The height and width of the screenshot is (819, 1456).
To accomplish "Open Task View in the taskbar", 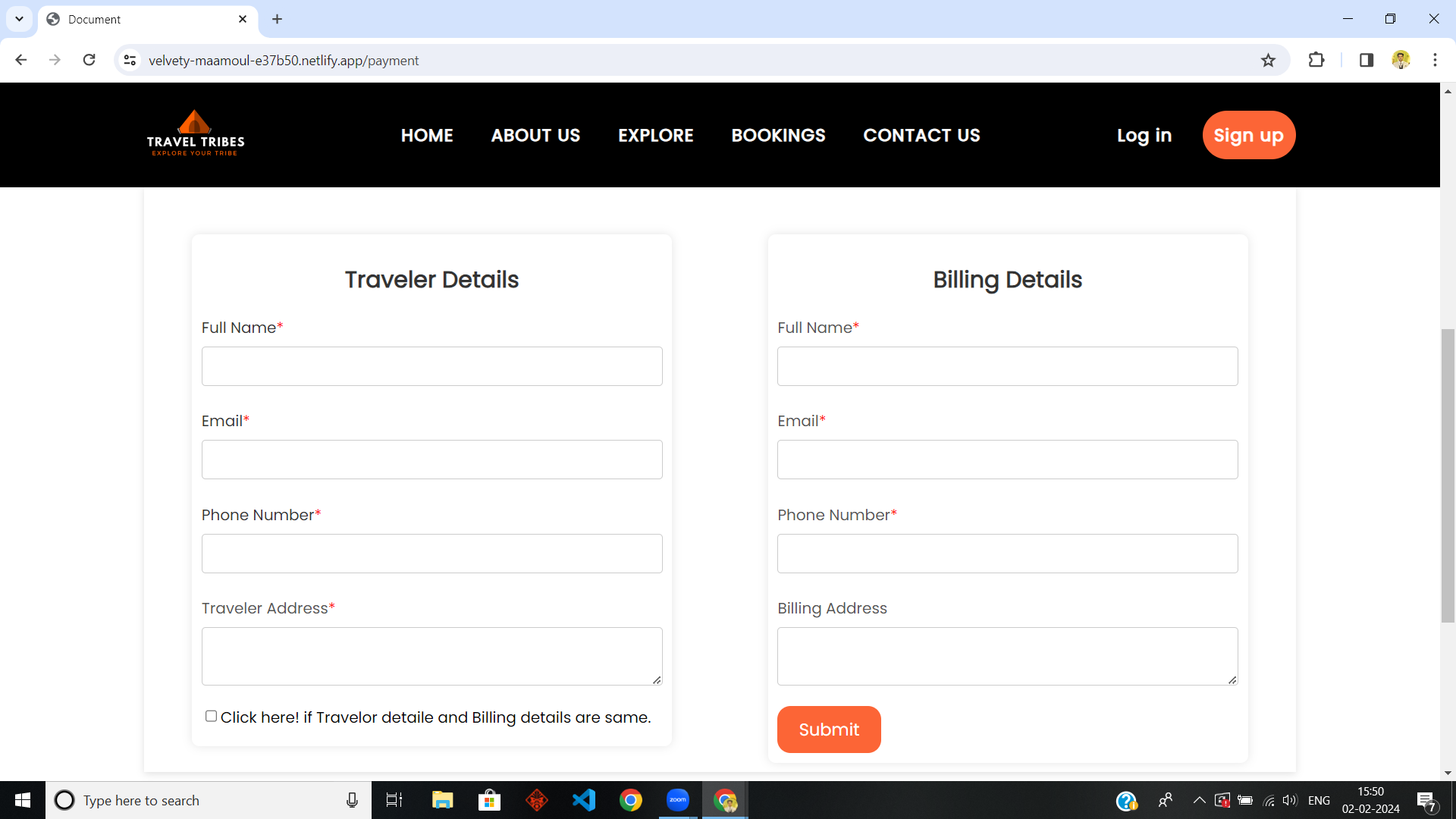I will [394, 800].
